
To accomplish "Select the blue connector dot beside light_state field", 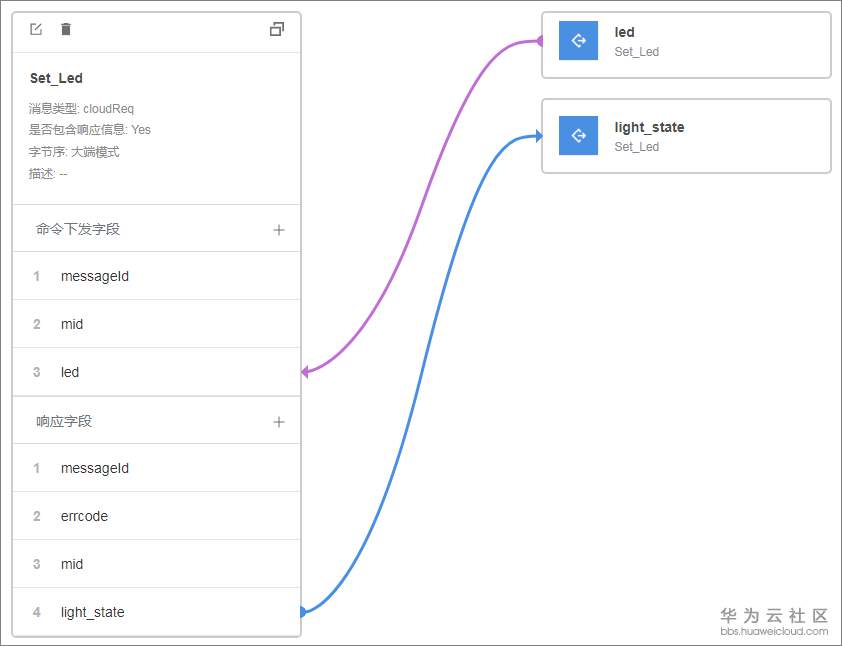I will coord(301,611).
